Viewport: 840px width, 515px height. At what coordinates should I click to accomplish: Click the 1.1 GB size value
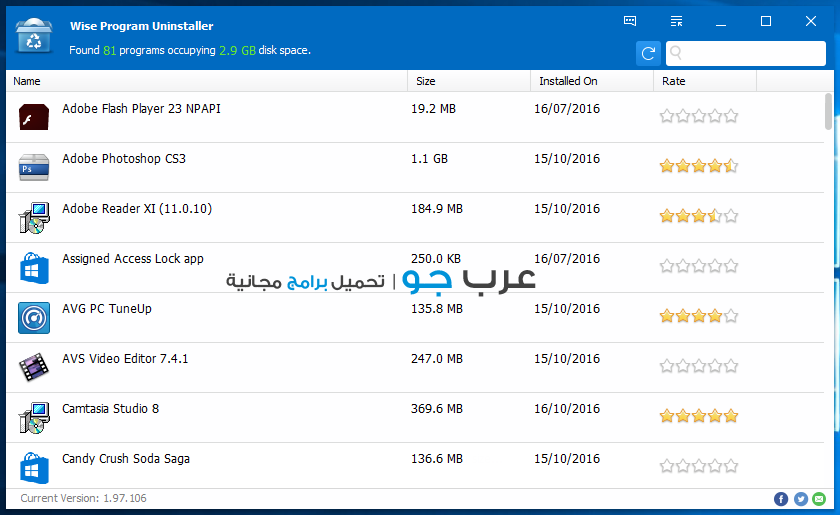coord(429,159)
